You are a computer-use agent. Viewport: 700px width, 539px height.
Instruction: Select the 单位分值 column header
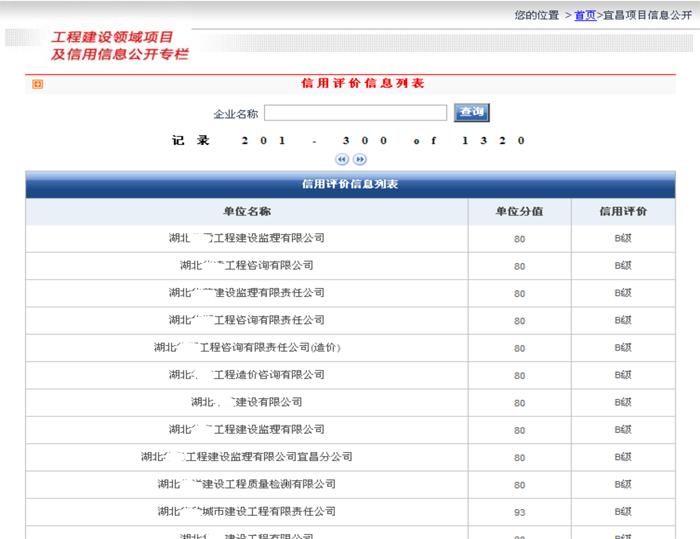[x=519, y=212]
